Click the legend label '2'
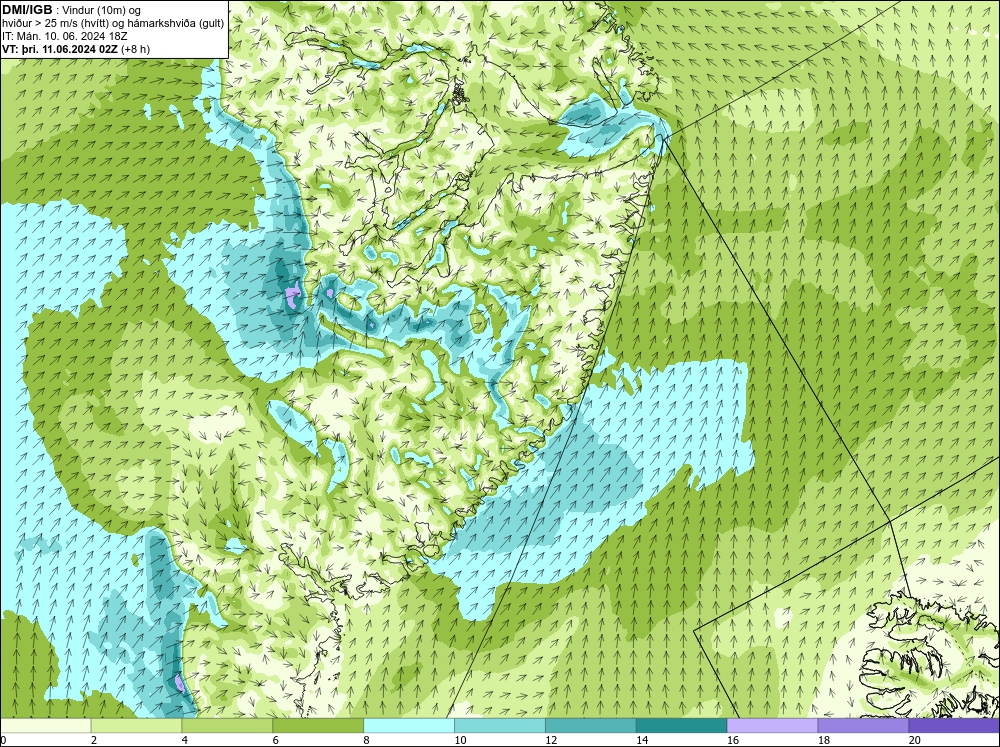 click(94, 740)
